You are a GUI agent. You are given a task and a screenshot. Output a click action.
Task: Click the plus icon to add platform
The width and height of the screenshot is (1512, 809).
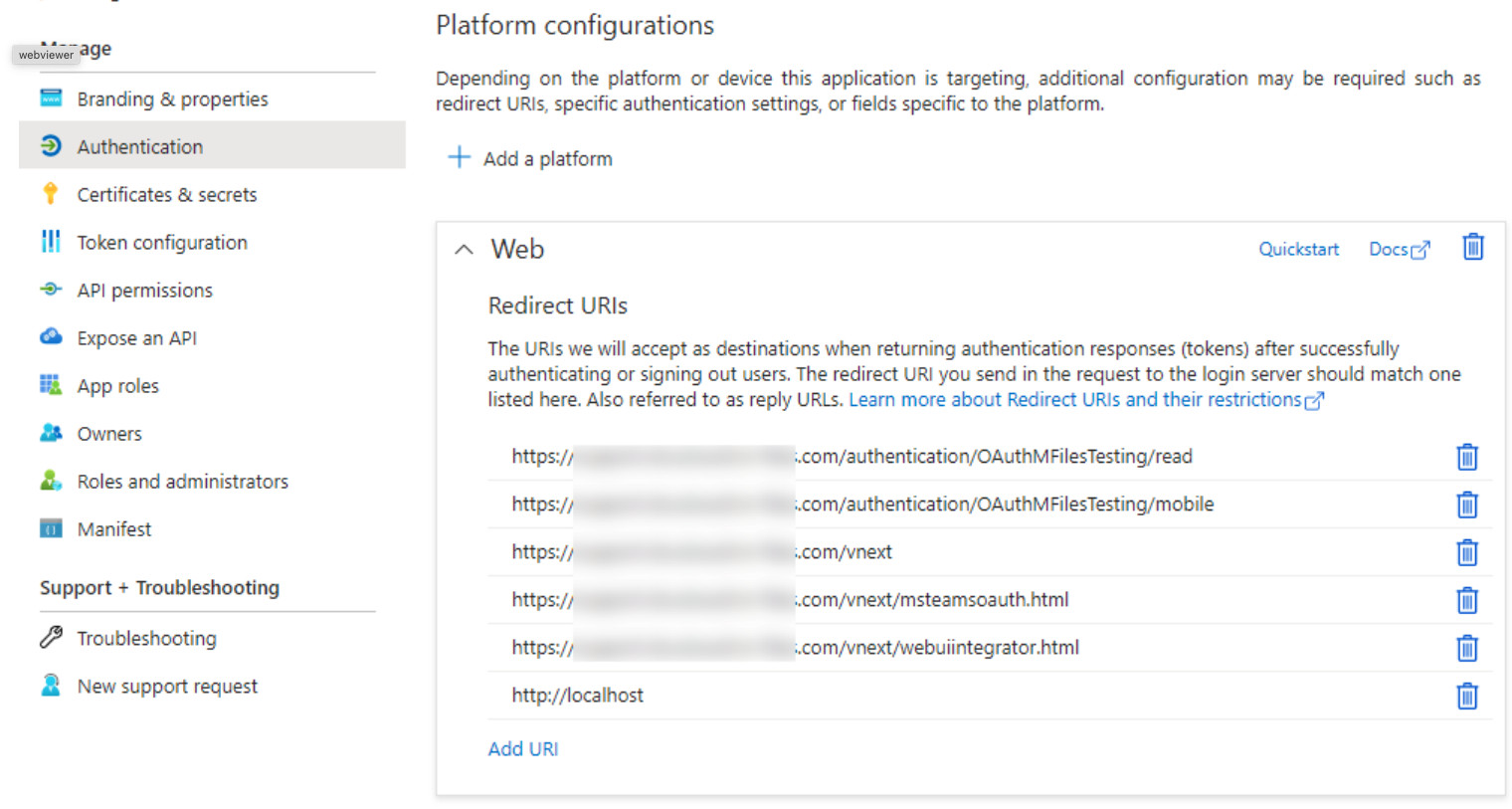tap(459, 157)
